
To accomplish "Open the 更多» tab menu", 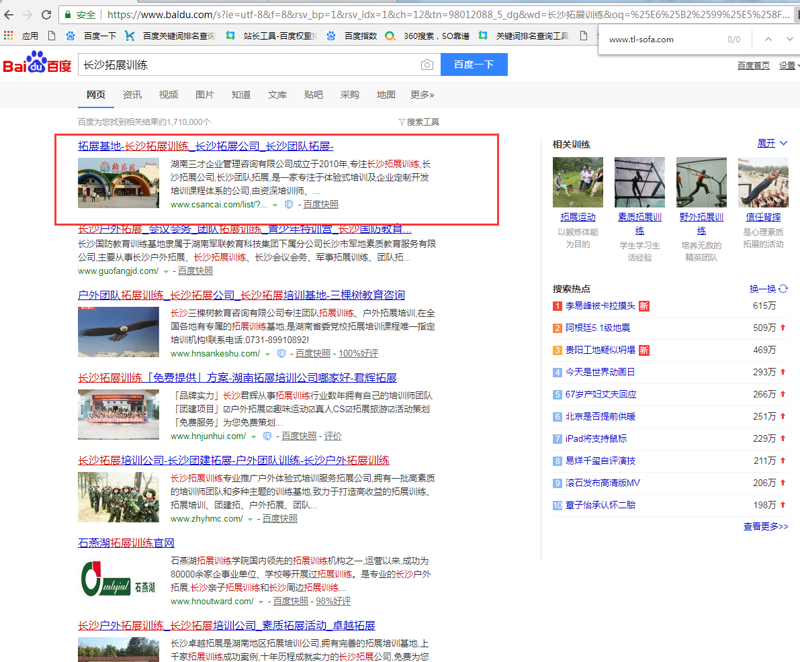I will point(422,95).
